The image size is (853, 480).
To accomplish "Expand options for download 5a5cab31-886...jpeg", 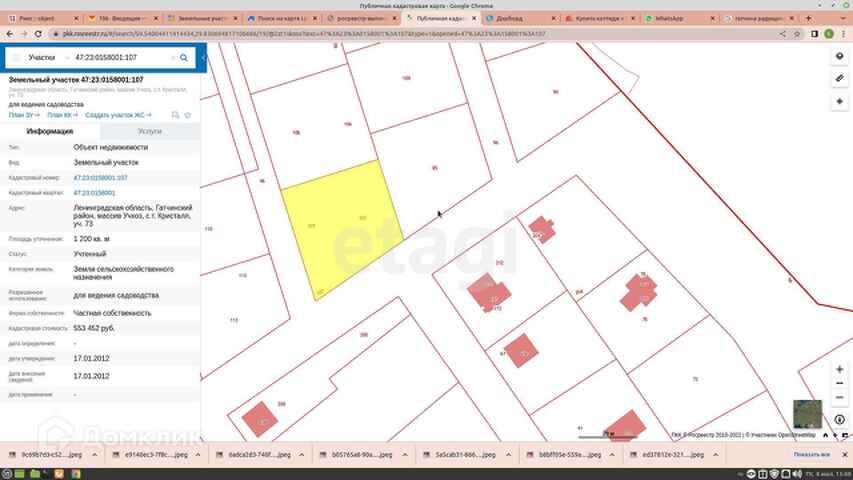I will pos(509,455).
